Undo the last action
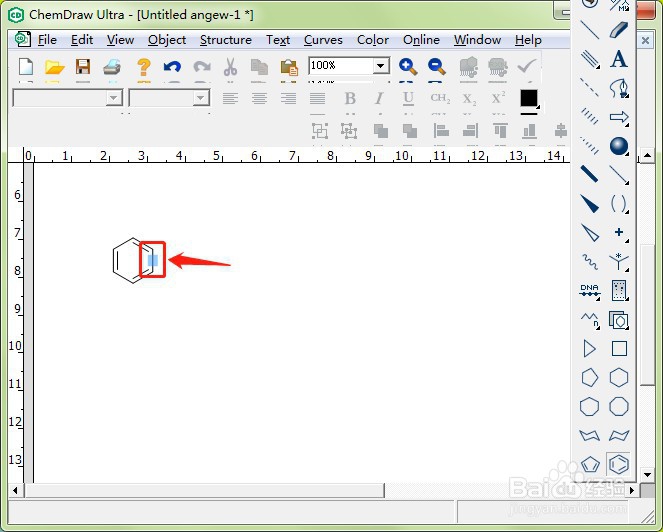 coord(172,67)
